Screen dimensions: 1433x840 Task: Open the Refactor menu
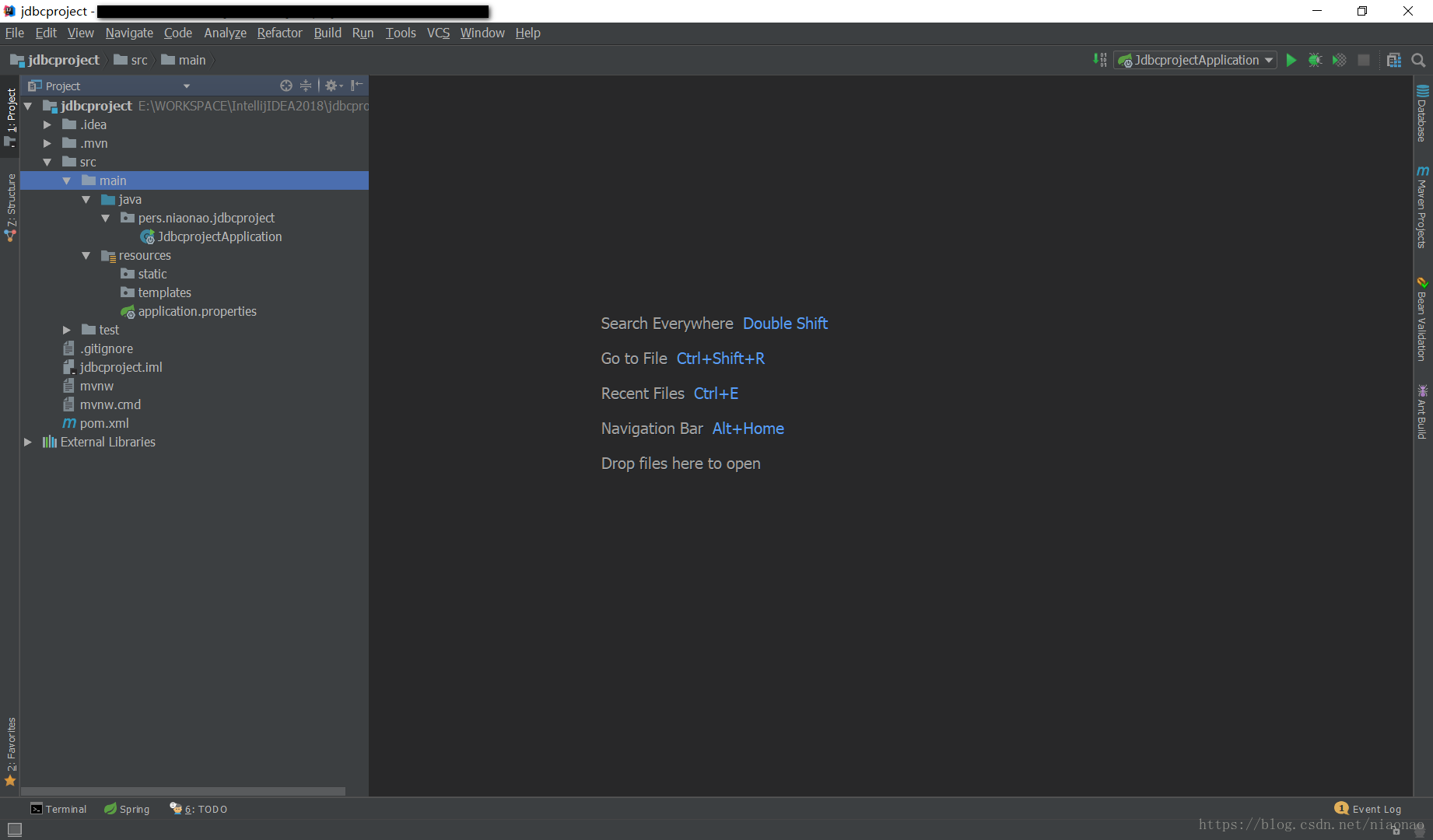[x=279, y=33]
